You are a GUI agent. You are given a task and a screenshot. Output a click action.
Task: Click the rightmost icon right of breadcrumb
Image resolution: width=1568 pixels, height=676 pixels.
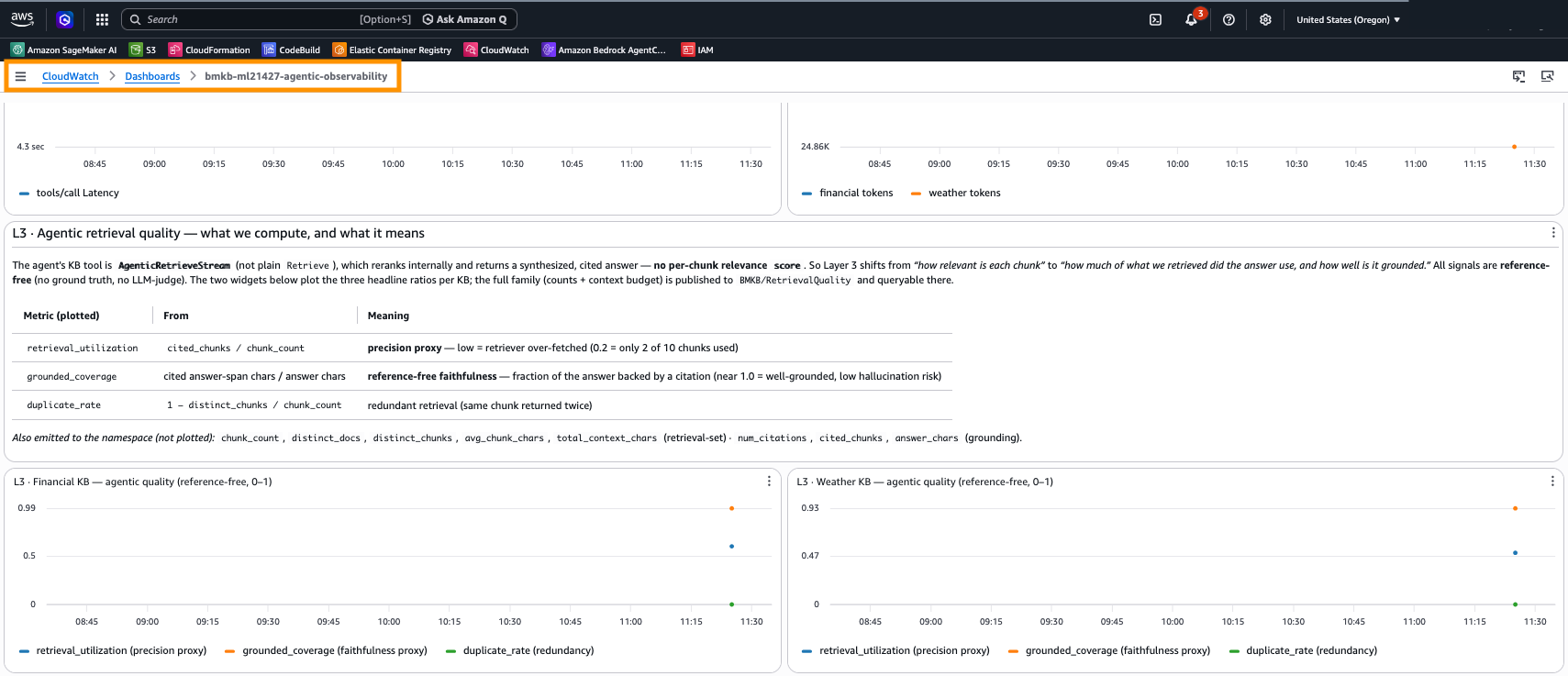(x=1547, y=76)
